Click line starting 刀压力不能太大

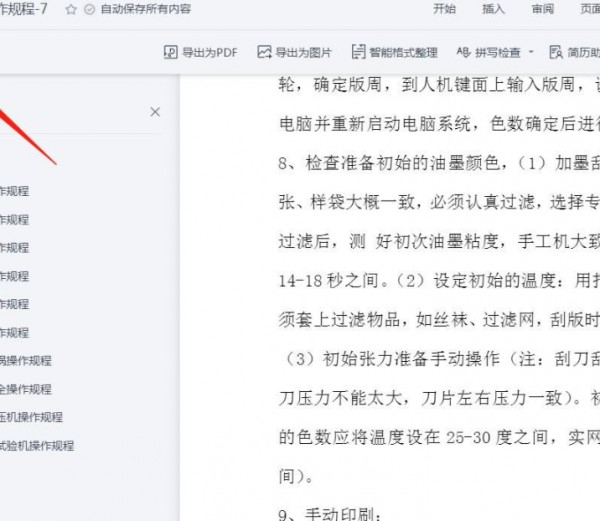439,398
